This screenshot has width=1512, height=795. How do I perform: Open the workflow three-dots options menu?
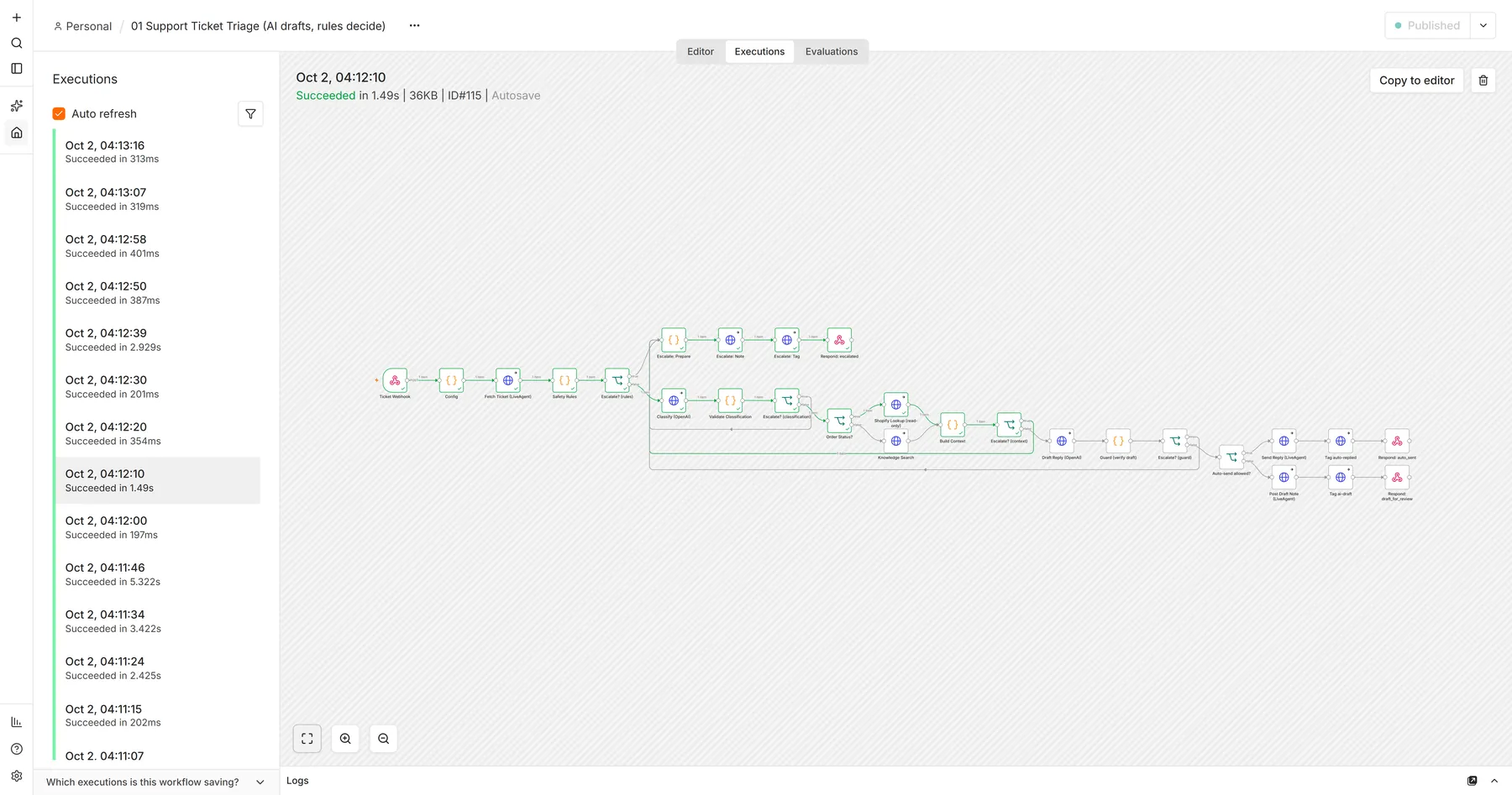coord(414,26)
